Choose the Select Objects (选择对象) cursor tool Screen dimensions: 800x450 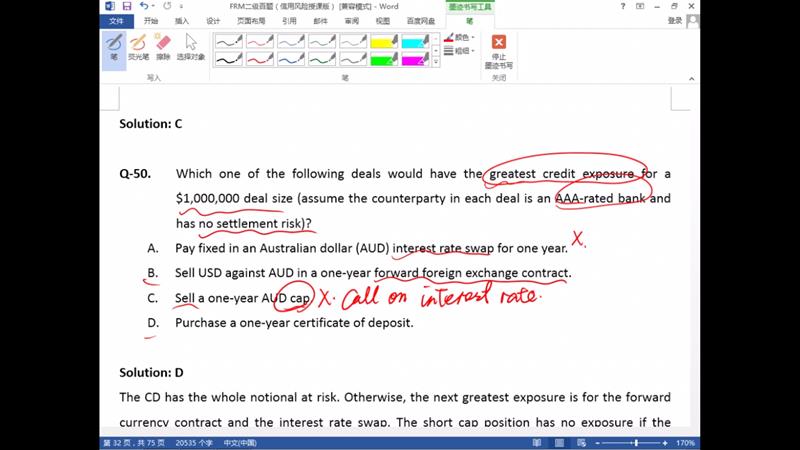[191, 48]
